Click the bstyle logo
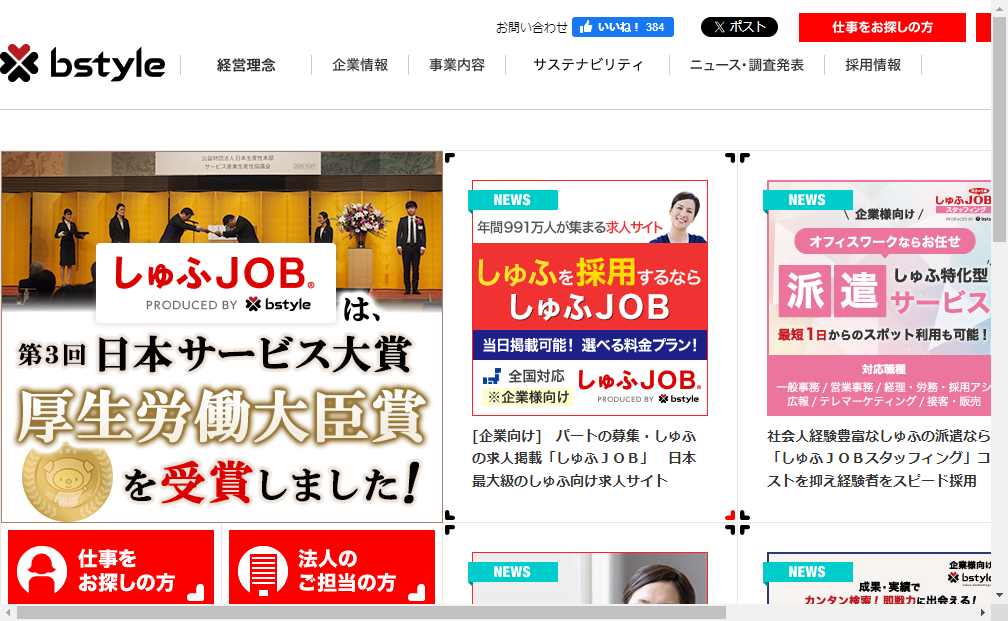1008x621 pixels. (82, 63)
